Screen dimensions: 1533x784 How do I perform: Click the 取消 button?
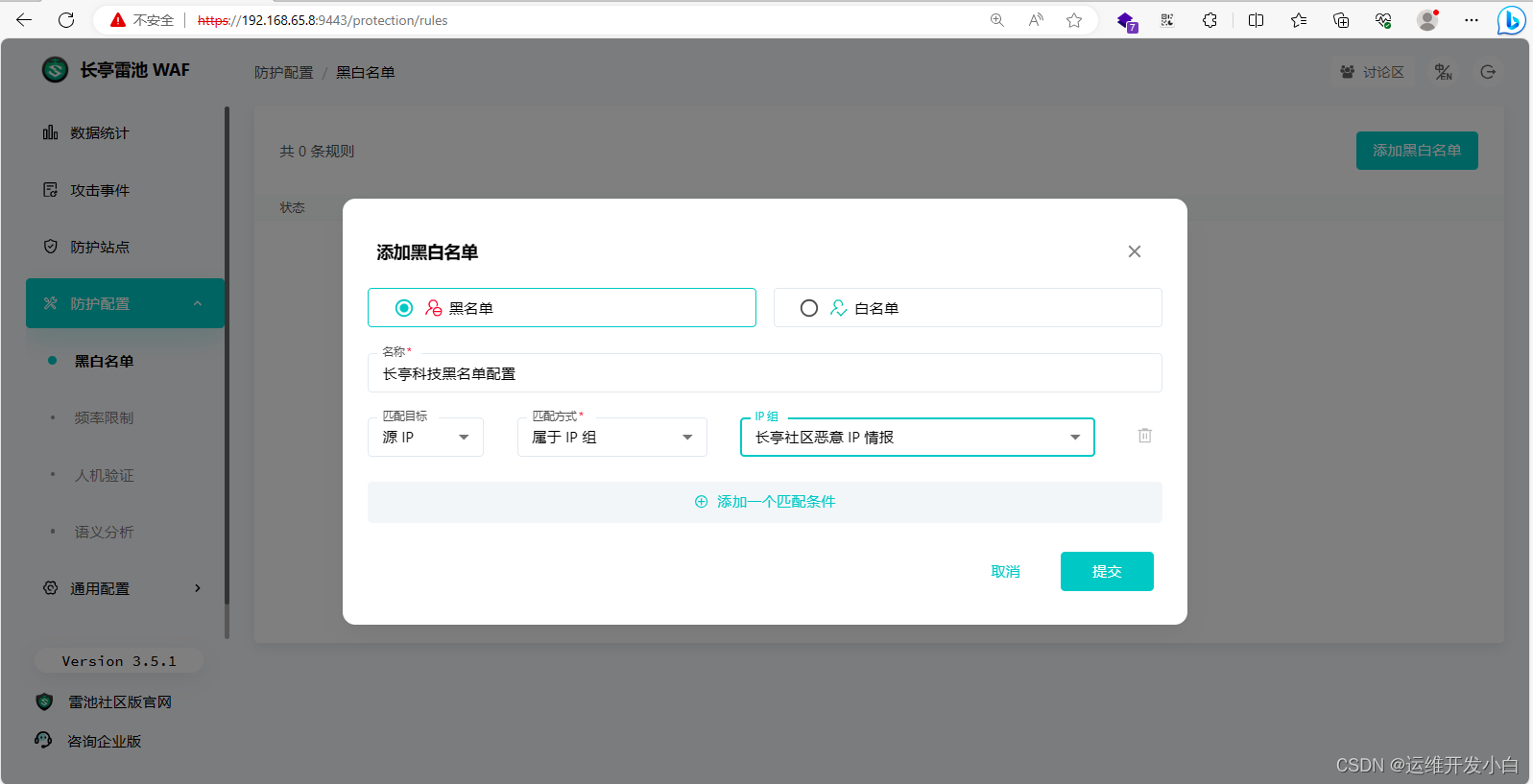coord(1005,571)
